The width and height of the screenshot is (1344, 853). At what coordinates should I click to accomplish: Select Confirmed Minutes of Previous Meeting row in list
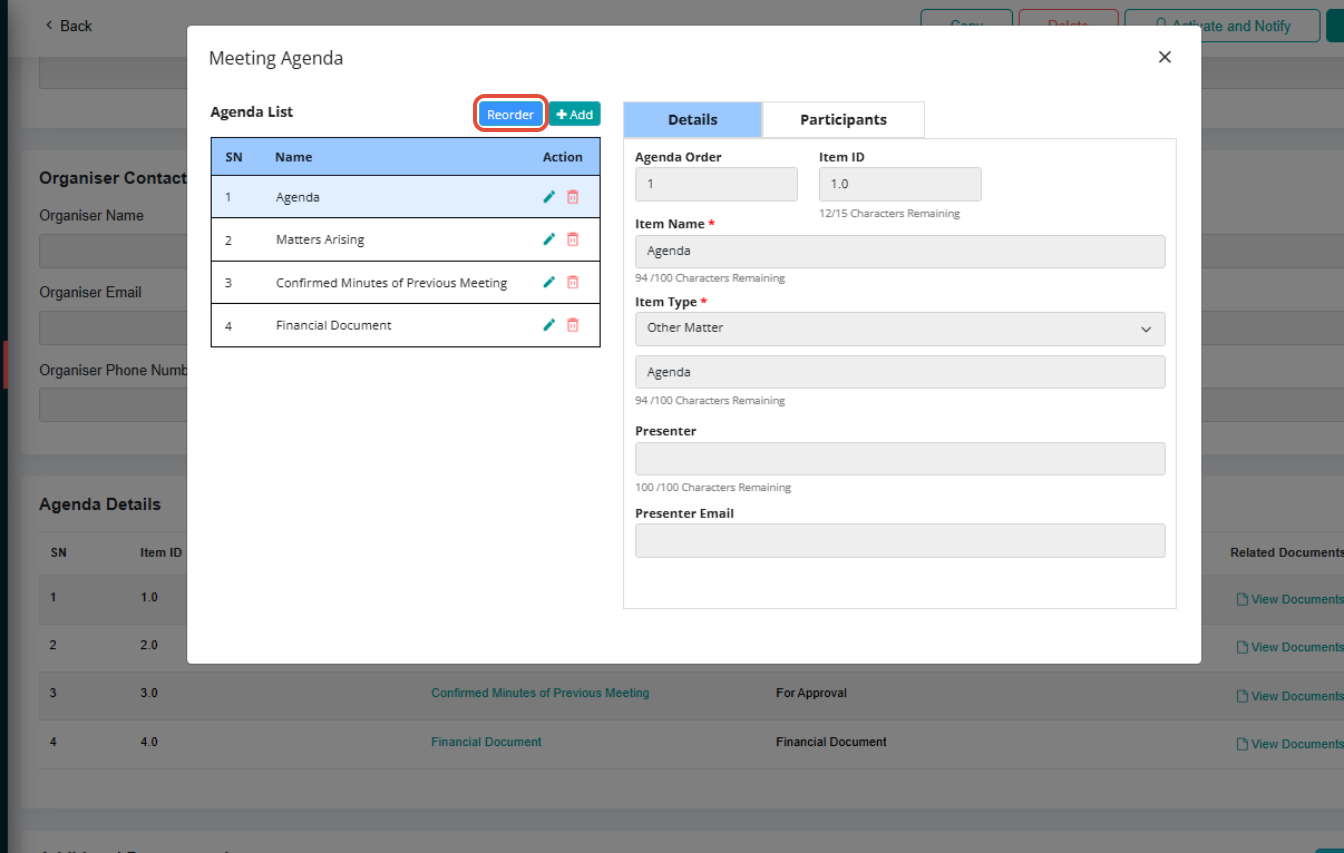(x=406, y=283)
